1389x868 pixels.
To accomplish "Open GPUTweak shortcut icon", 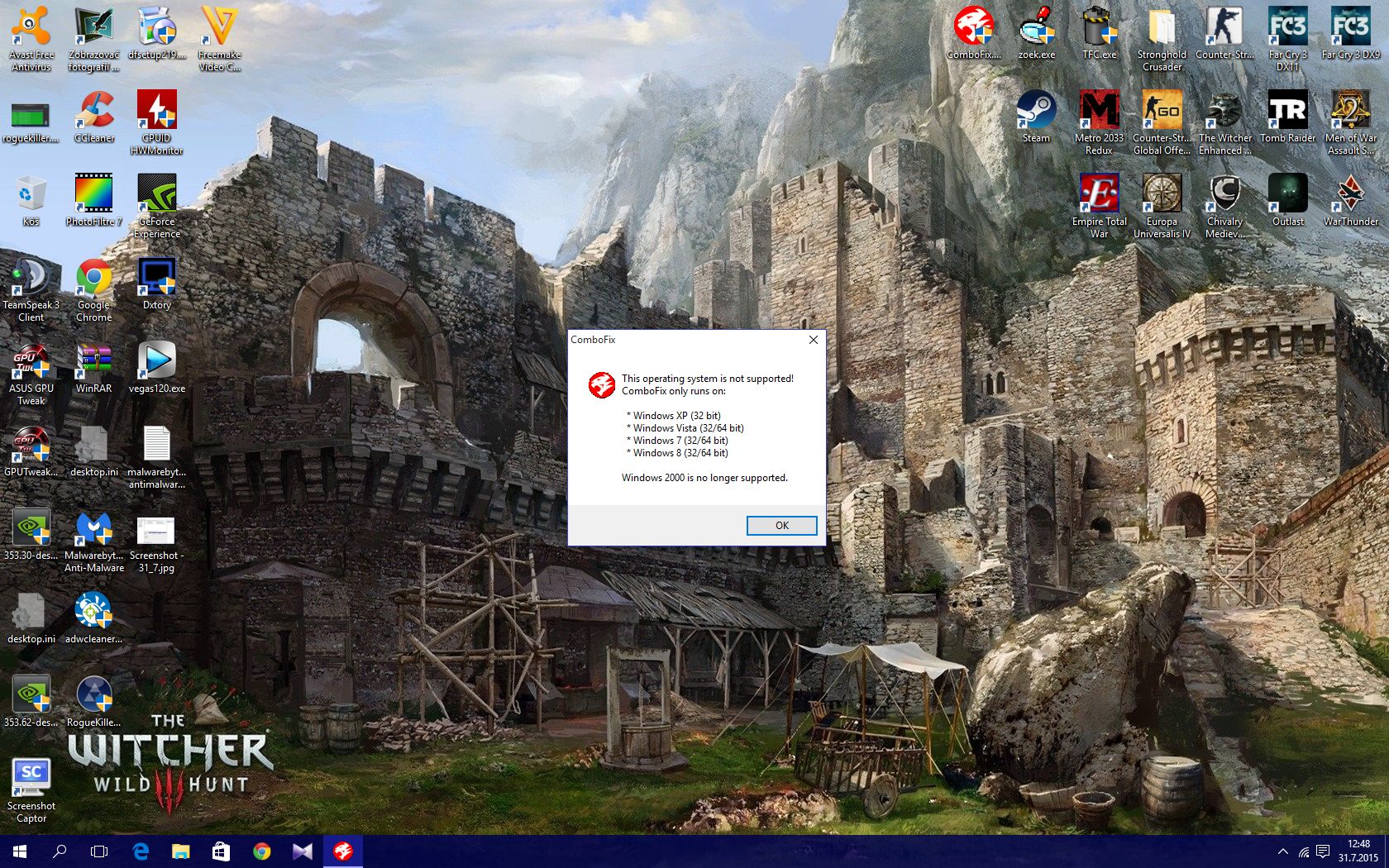I will (x=31, y=451).
